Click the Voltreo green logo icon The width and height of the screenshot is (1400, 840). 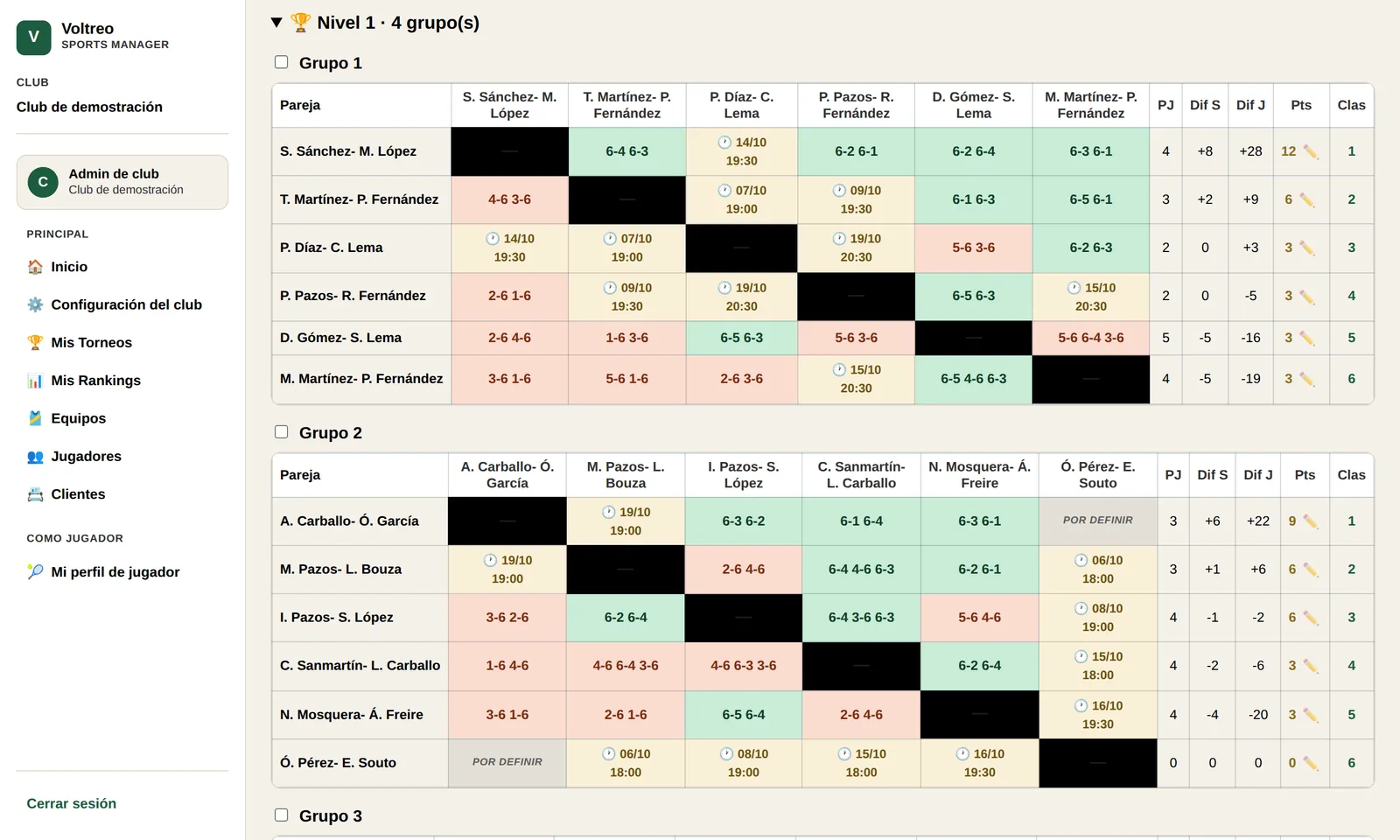pos(33,37)
